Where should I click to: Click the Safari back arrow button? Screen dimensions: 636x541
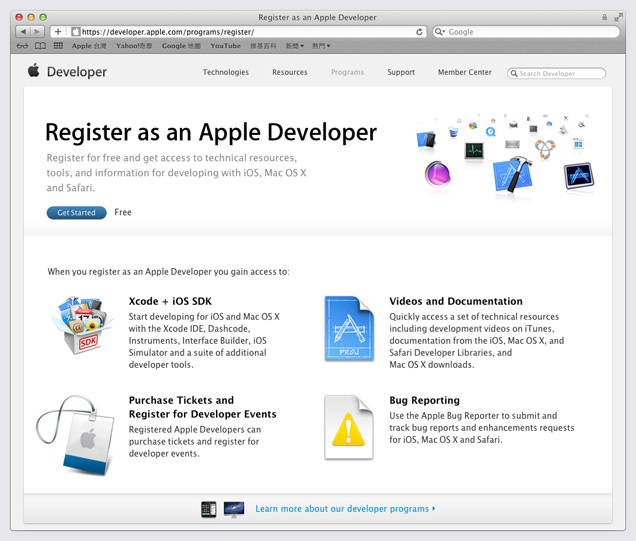pos(23,32)
